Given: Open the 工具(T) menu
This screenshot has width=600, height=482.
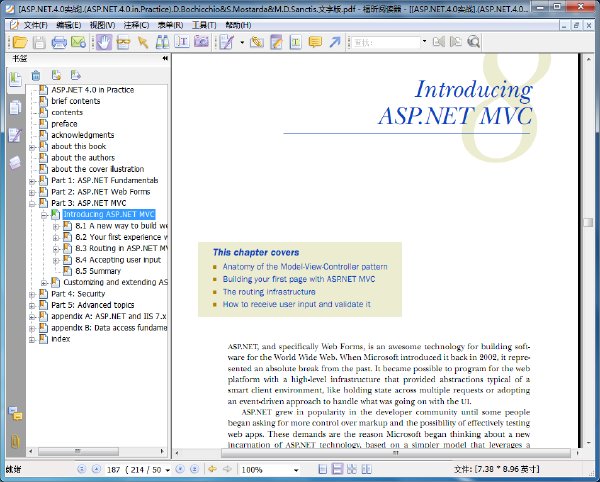Looking at the screenshot, I should pyautogui.click(x=204, y=25).
